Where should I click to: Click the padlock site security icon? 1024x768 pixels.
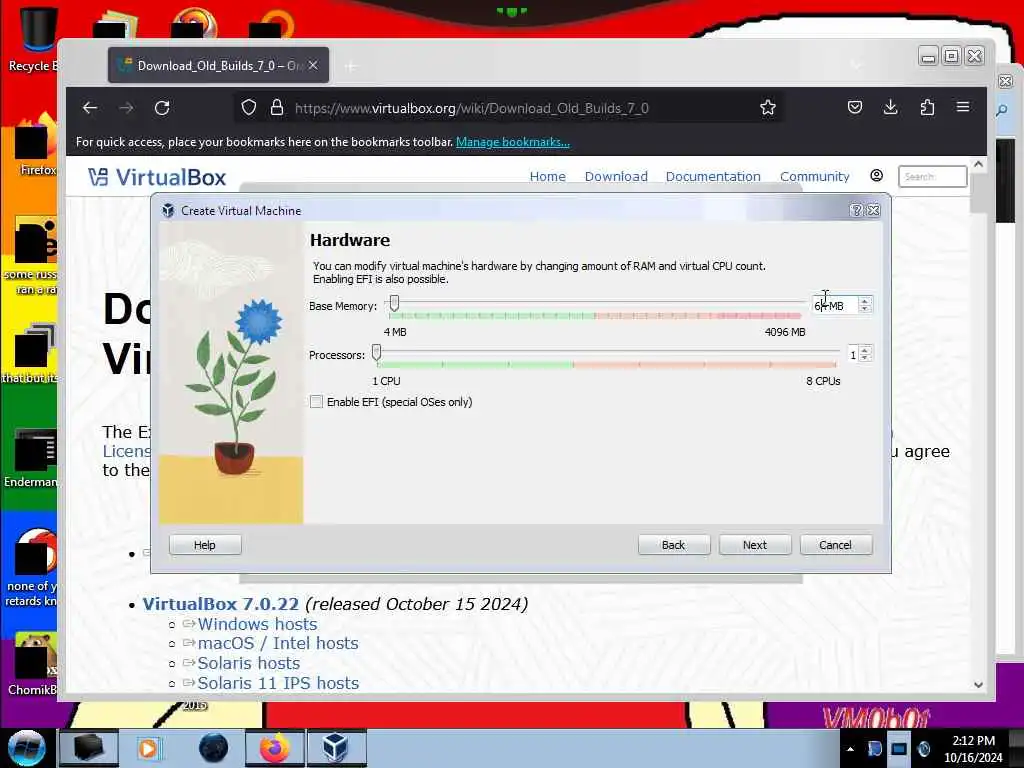pos(277,108)
